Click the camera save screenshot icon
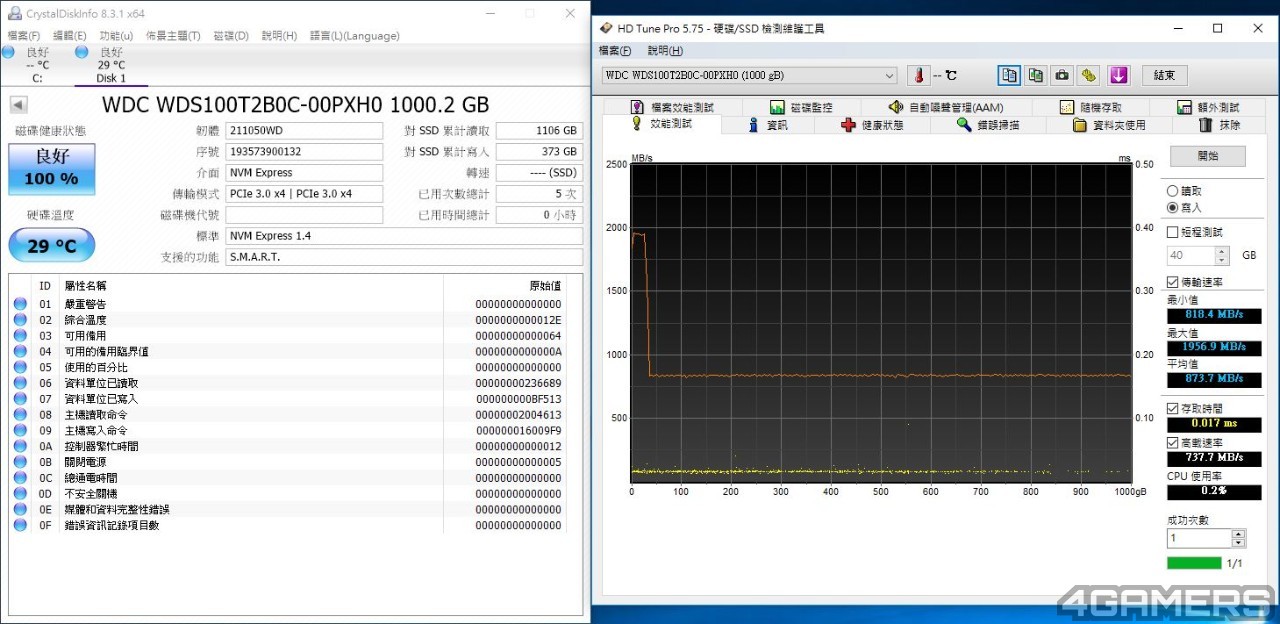The height and width of the screenshot is (624, 1280). coord(1062,75)
